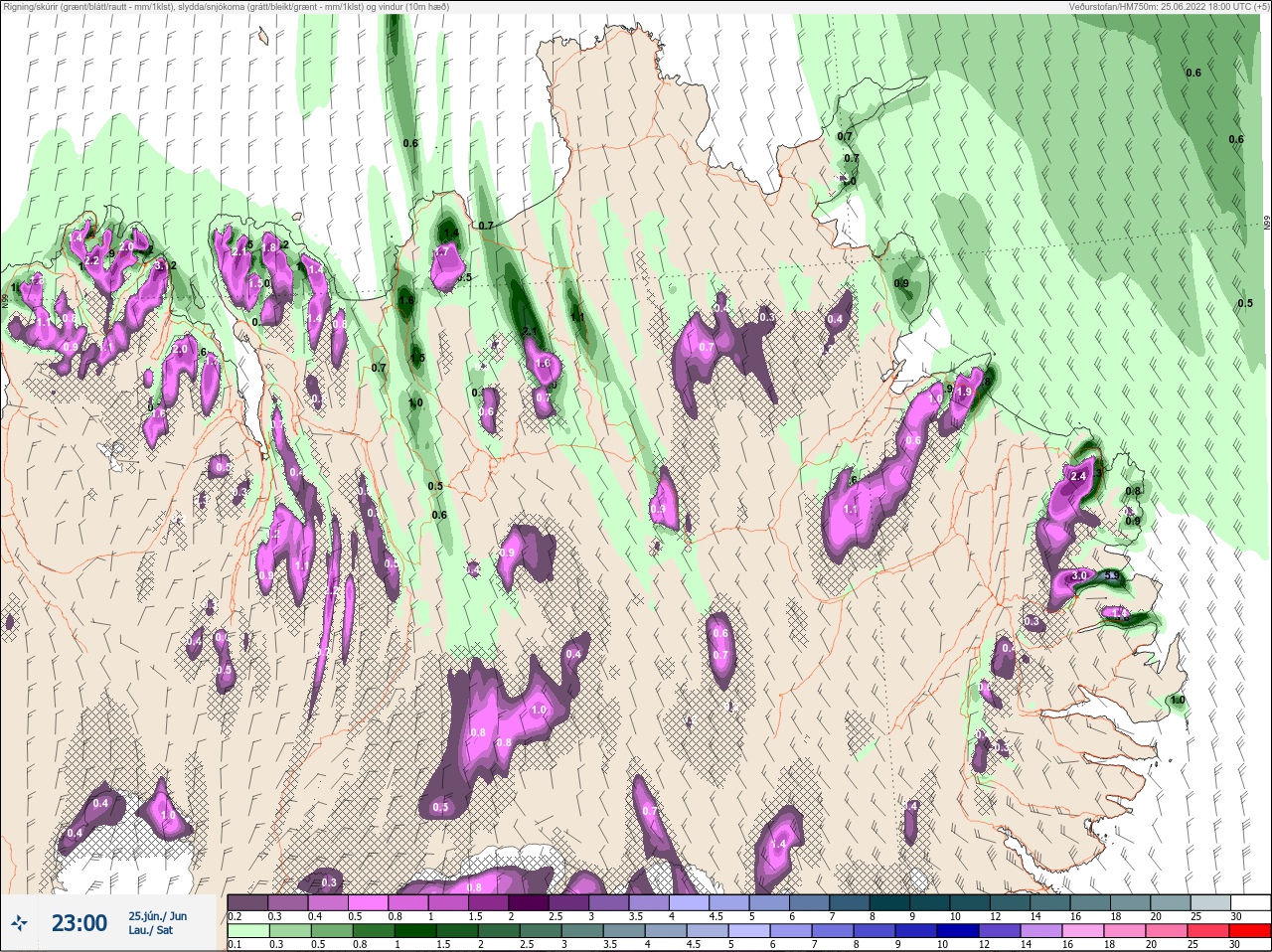Click the '2.2' precipitation value in the Westfjords

pyautogui.click(x=91, y=260)
